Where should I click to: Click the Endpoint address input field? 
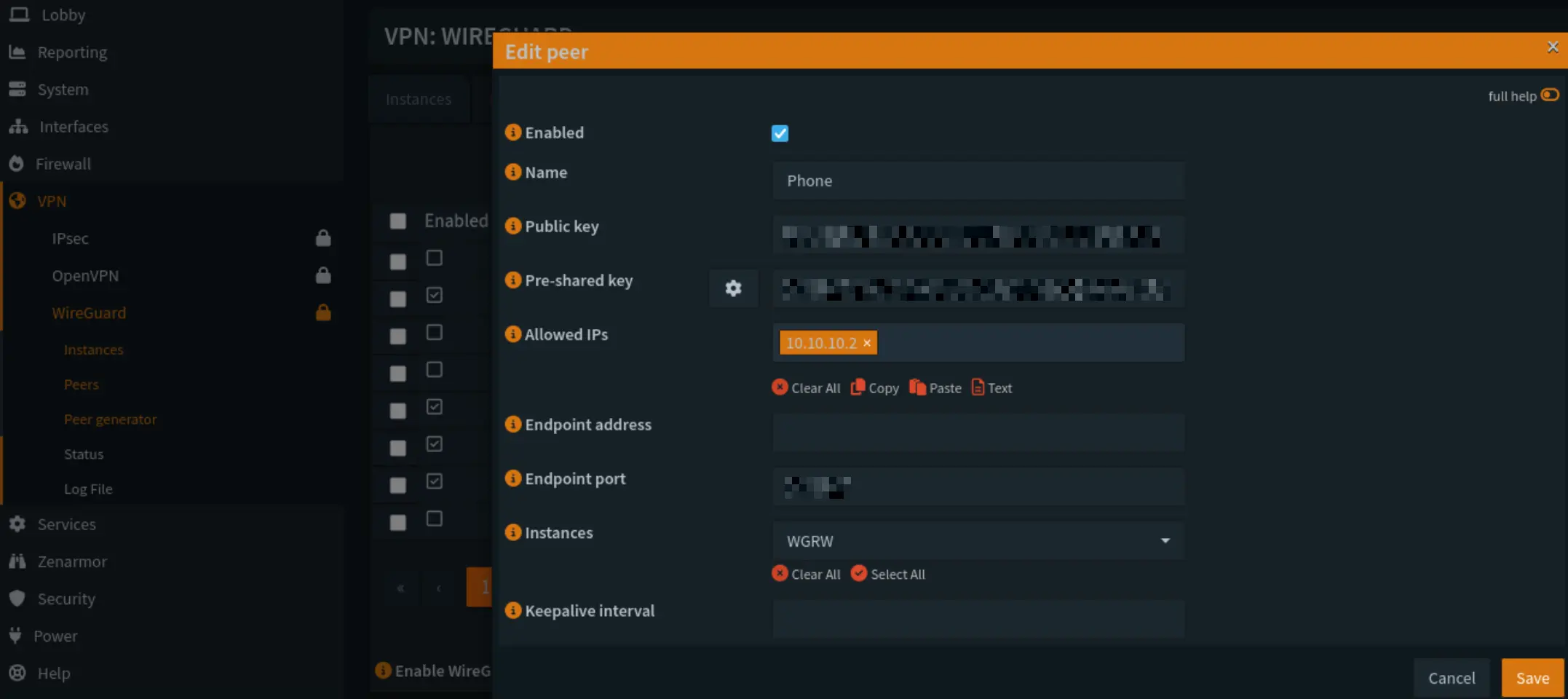(x=978, y=433)
